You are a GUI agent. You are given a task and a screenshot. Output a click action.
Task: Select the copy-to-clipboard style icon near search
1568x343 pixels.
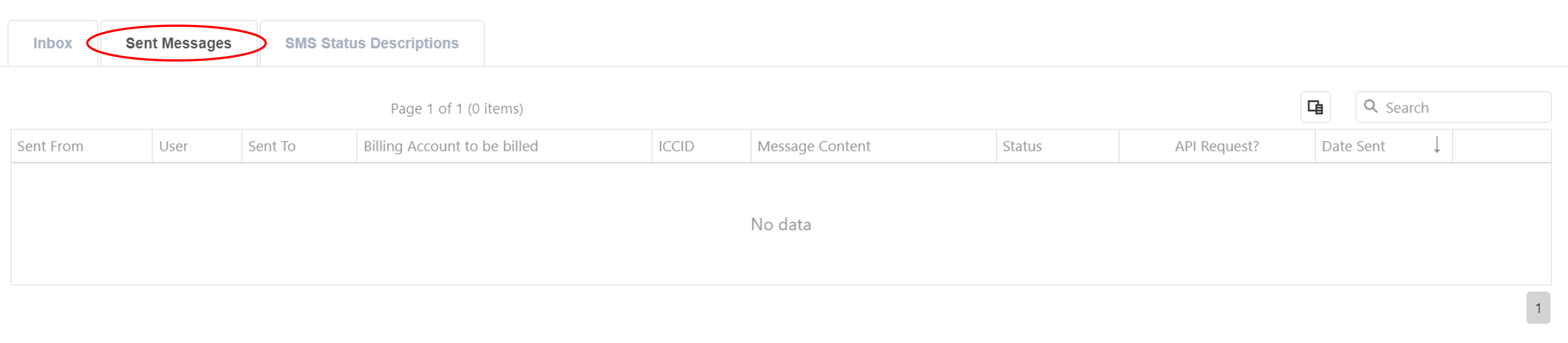(1317, 107)
